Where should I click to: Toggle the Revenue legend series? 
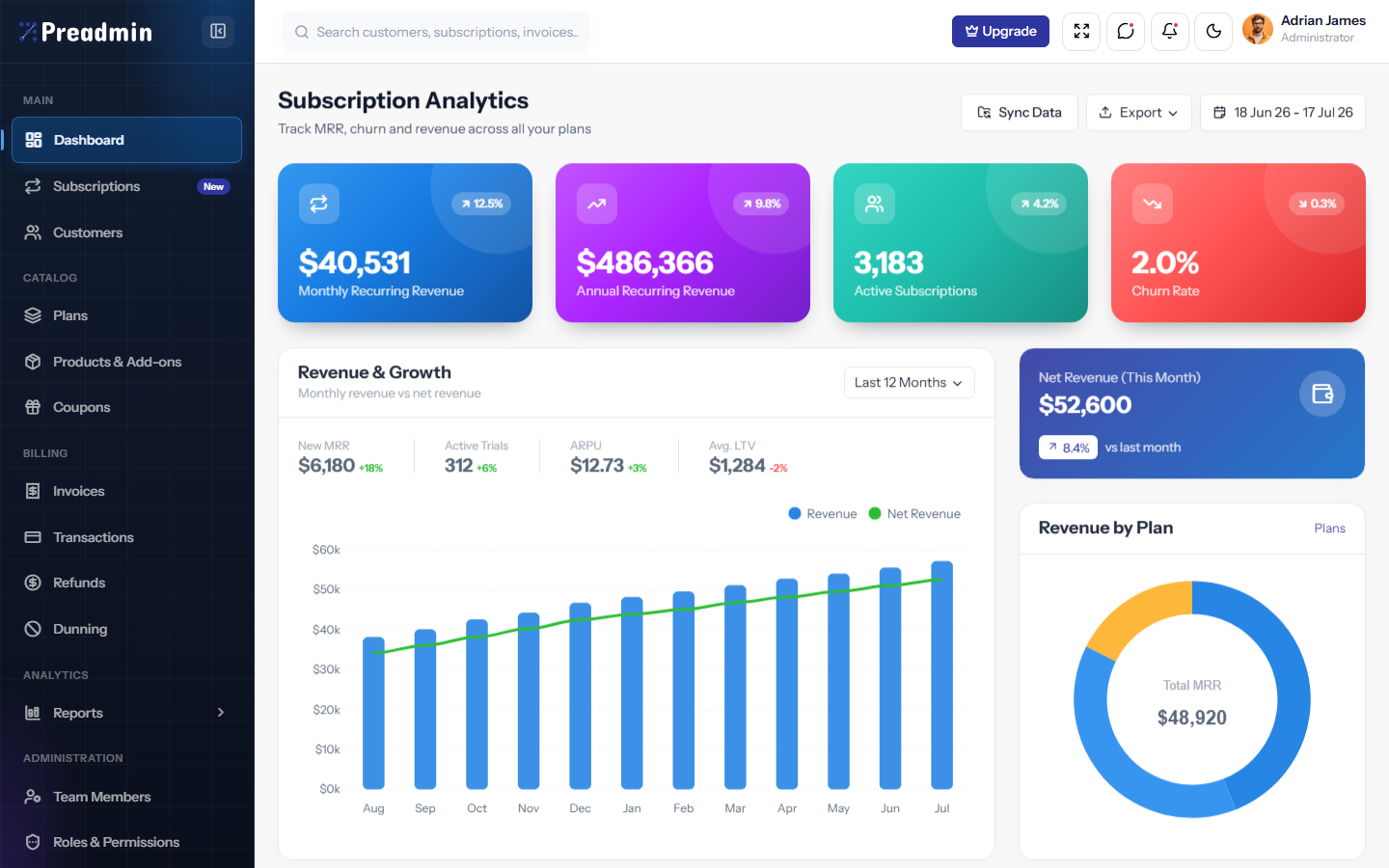point(823,514)
